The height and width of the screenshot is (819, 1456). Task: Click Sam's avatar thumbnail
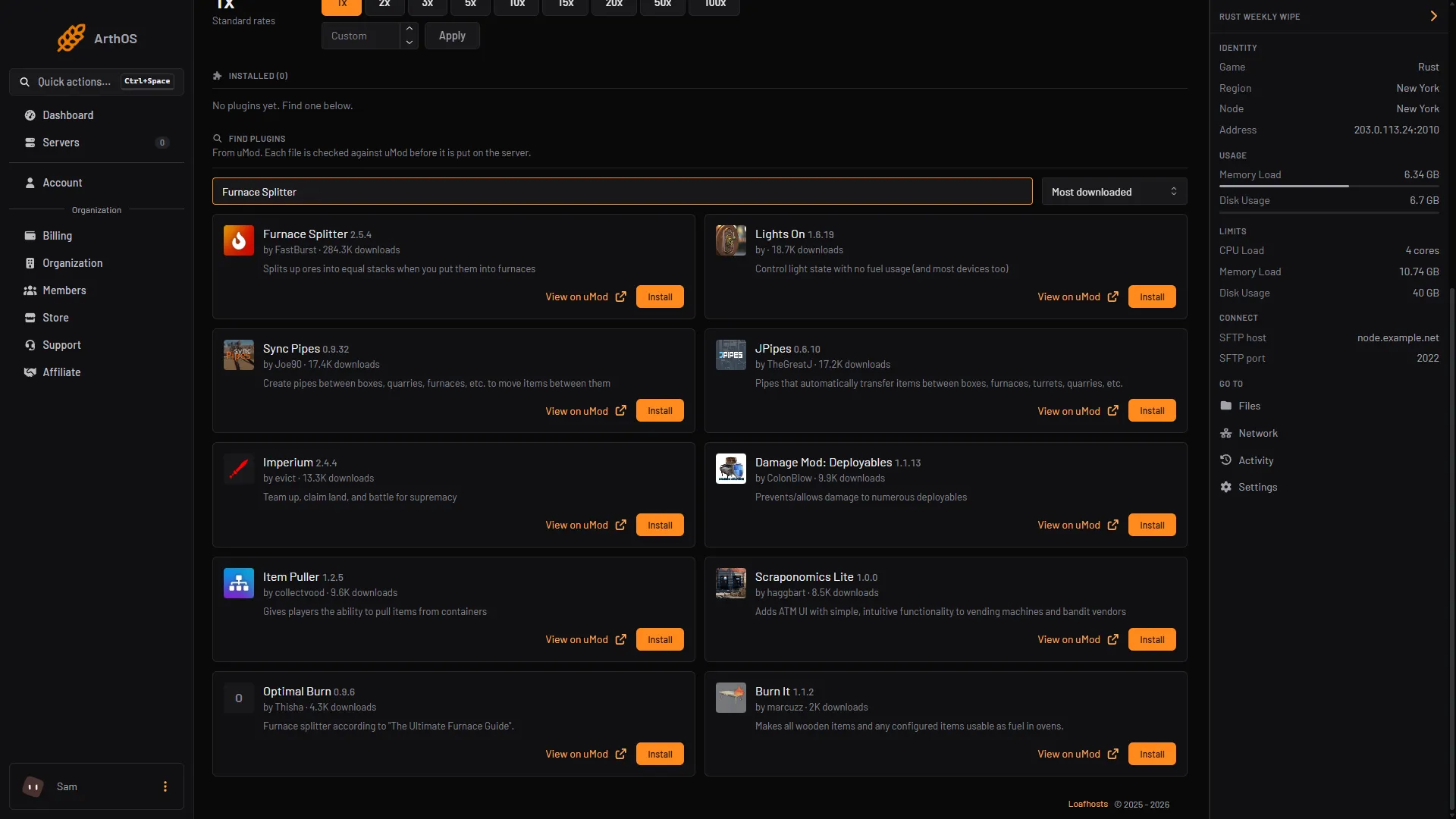tap(33, 786)
